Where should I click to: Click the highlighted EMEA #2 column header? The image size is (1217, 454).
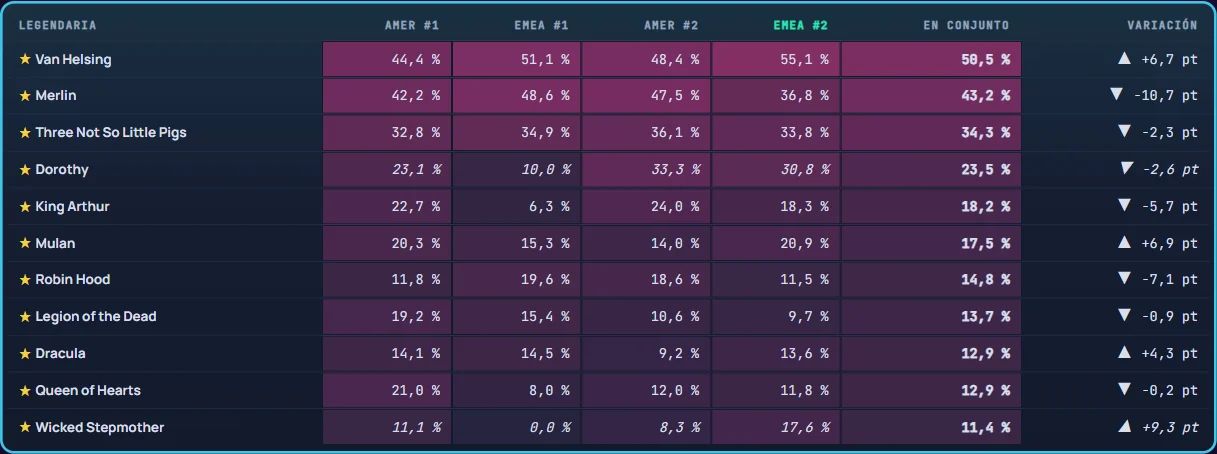(801, 25)
